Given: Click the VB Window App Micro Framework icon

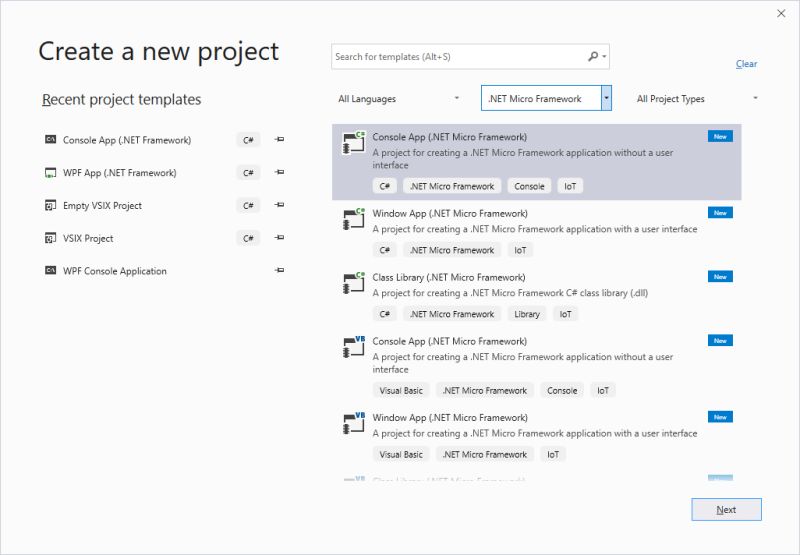Looking at the screenshot, I should [x=353, y=423].
